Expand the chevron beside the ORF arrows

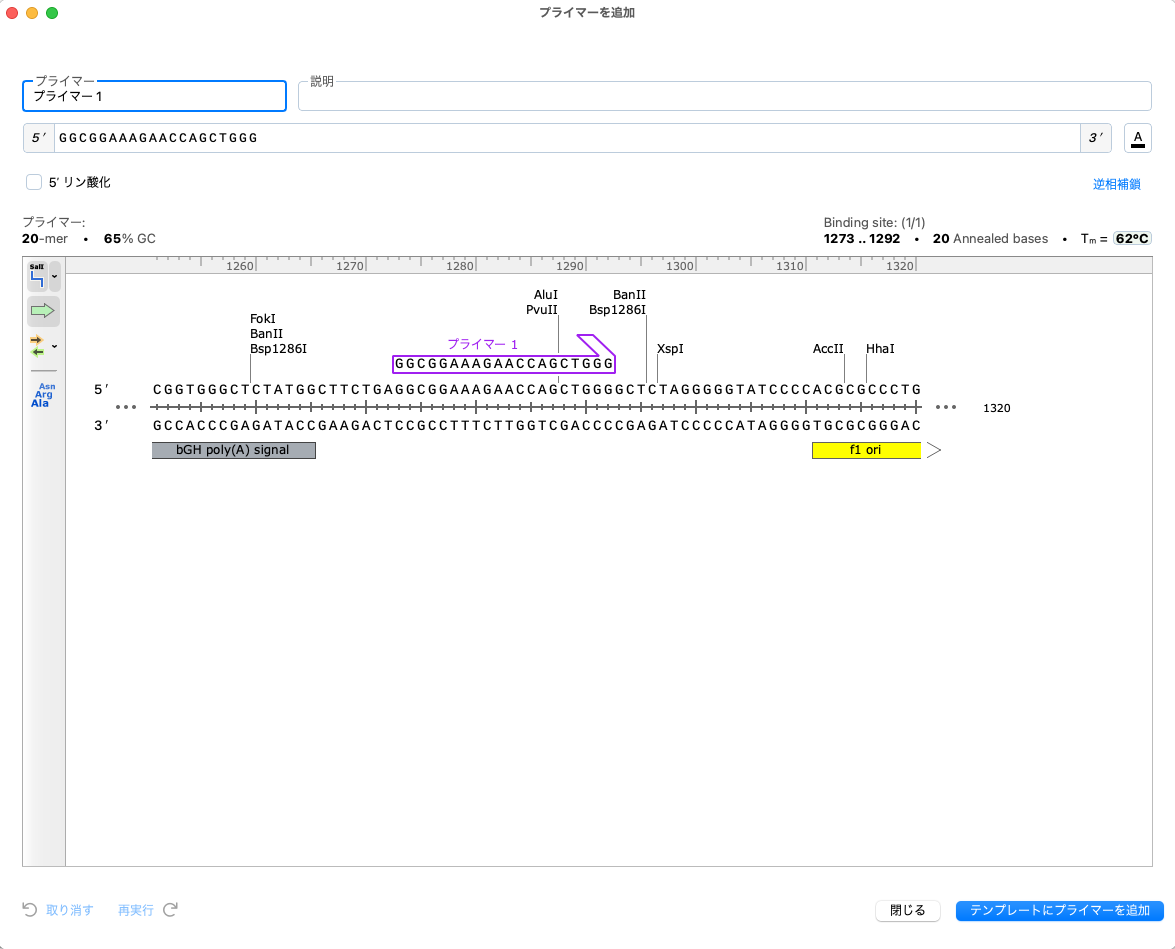pyautogui.click(x=54, y=345)
